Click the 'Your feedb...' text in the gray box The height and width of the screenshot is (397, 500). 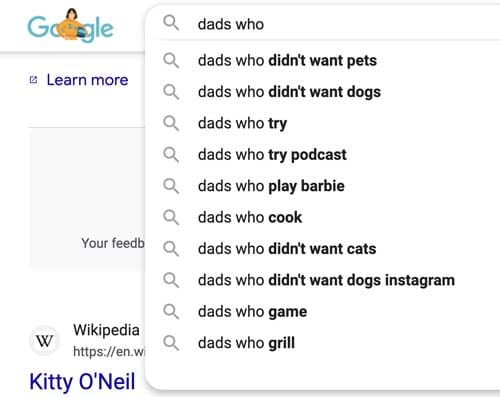coord(113,243)
